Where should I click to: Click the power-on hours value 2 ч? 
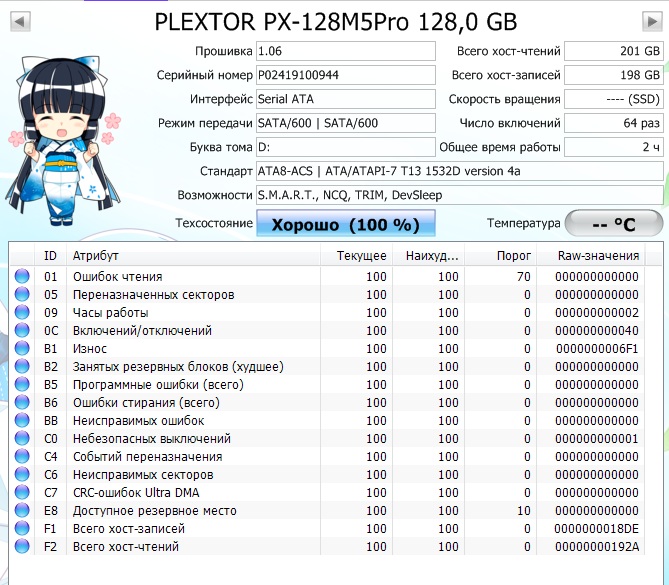(614, 147)
